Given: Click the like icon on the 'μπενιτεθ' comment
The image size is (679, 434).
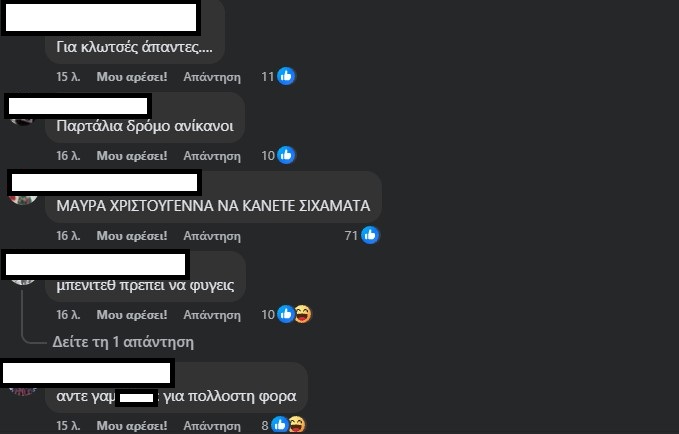Looking at the screenshot, I should 285,314.
